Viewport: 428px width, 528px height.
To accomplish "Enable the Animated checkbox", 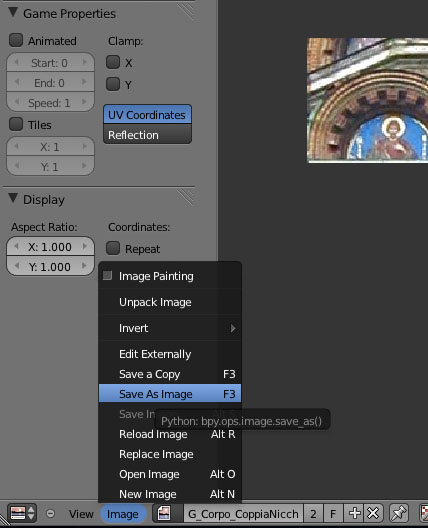I will (16, 40).
